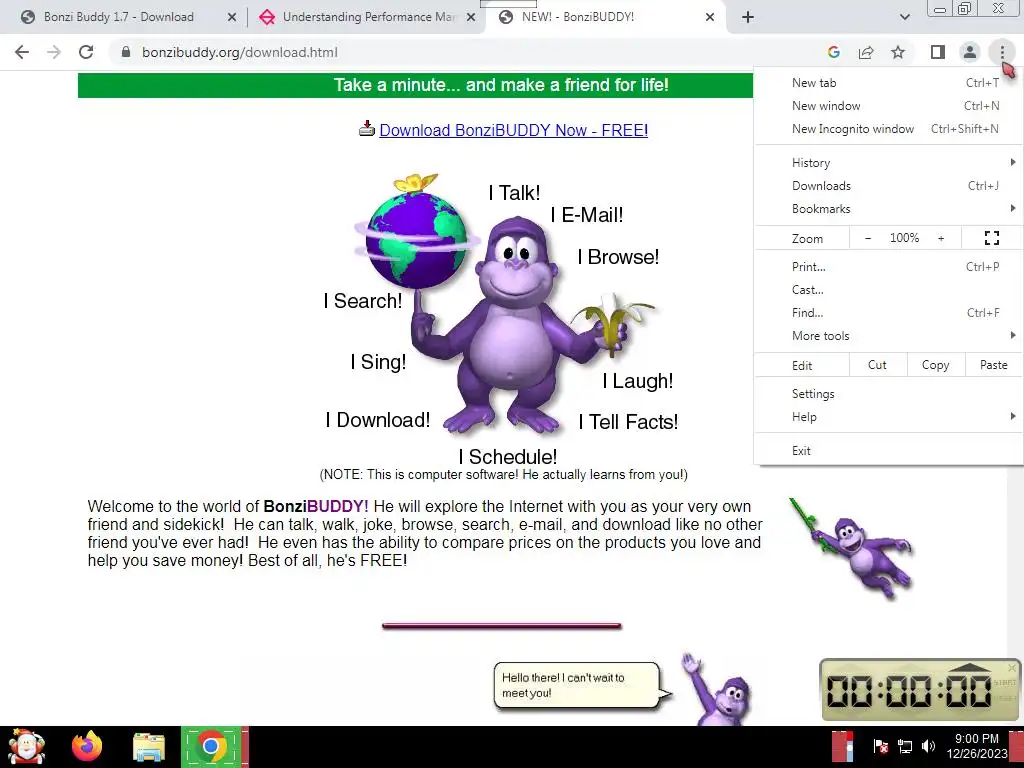
Task: Open Downloads from the menu
Action: click(888, 185)
